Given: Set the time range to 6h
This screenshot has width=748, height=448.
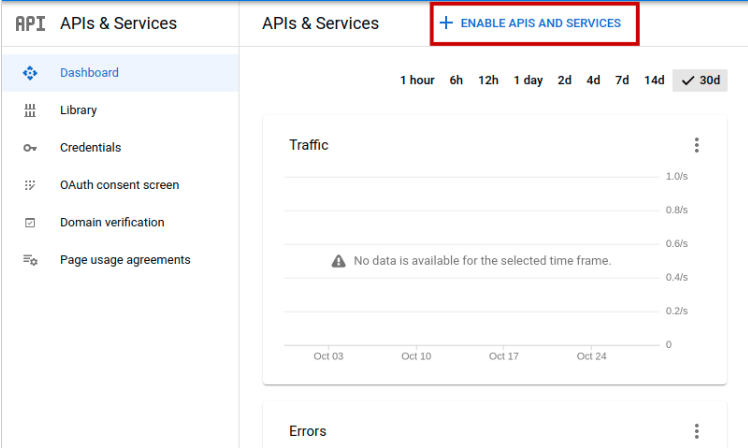Looking at the screenshot, I should pyautogui.click(x=456, y=80).
